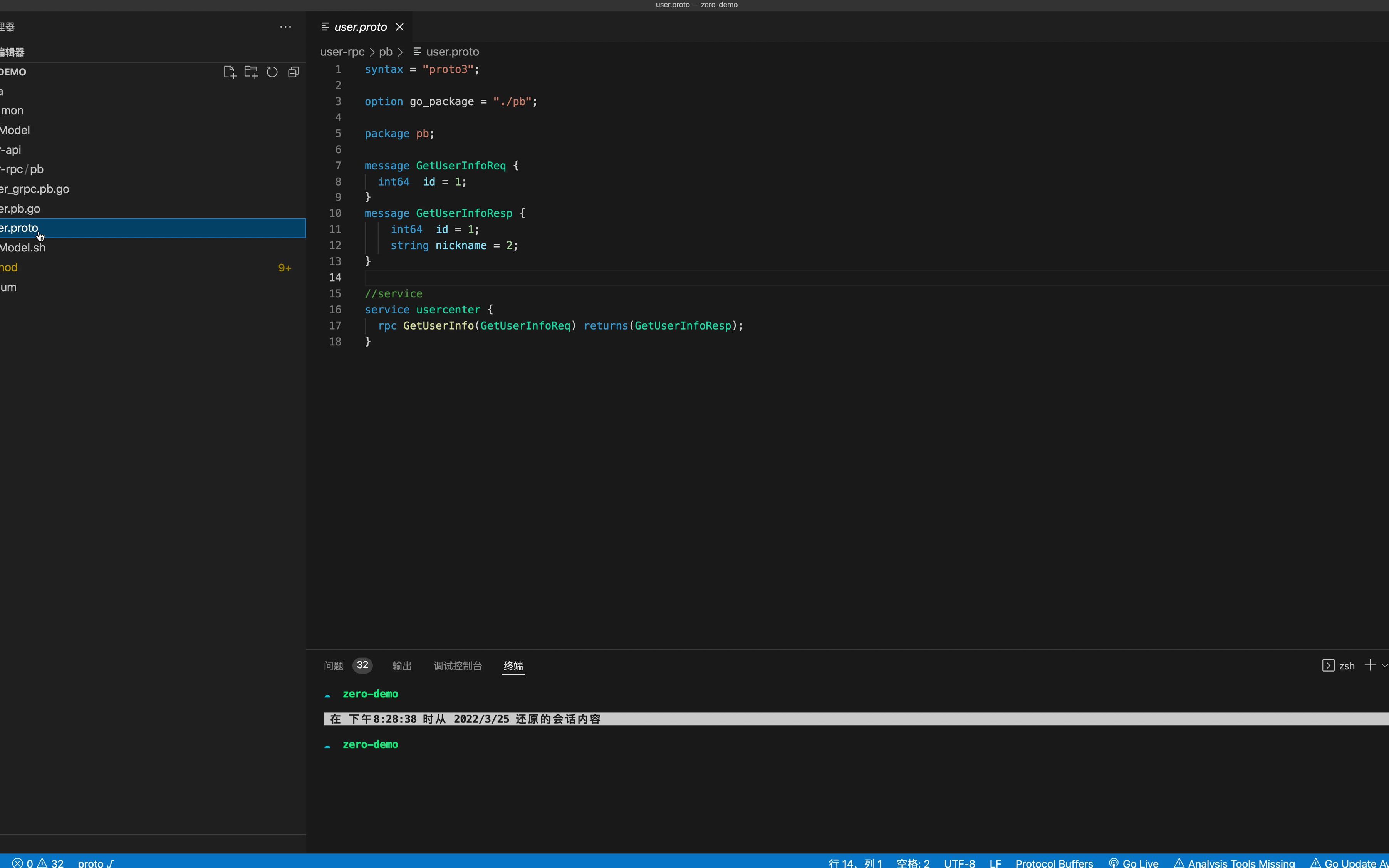Open user.pb.go in the file tree
1389x868 pixels.
pyautogui.click(x=20, y=208)
